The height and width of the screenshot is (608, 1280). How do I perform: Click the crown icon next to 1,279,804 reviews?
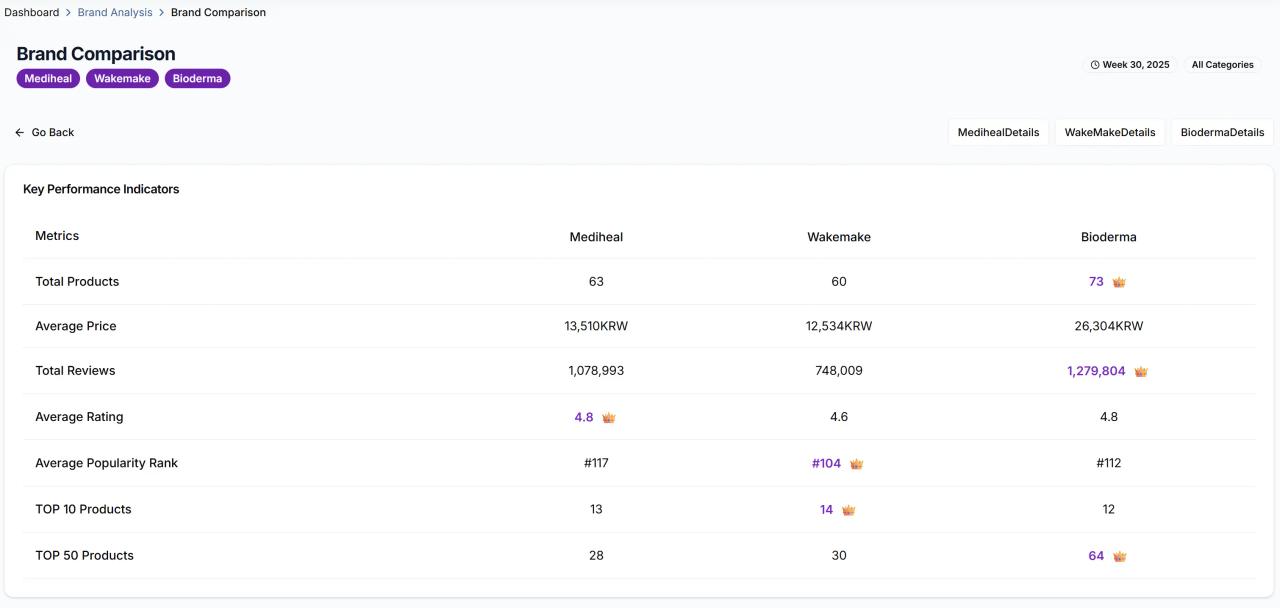[x=1141, y=371]
